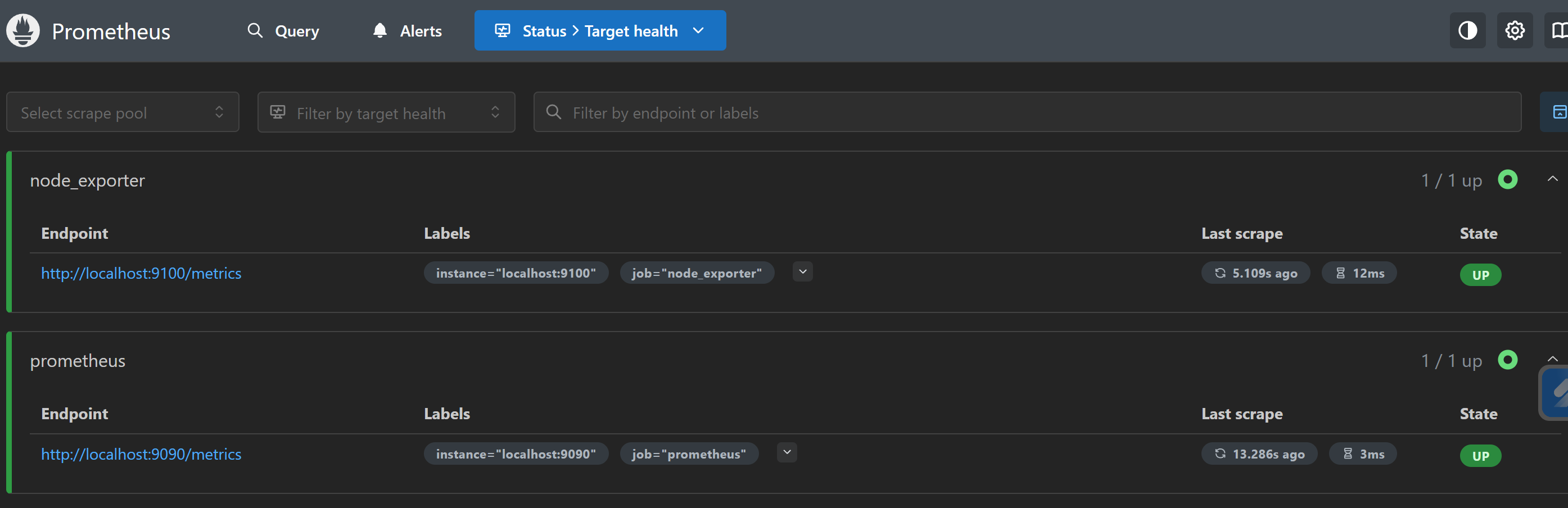Click the node_exporter pool title

coord(88,180)
